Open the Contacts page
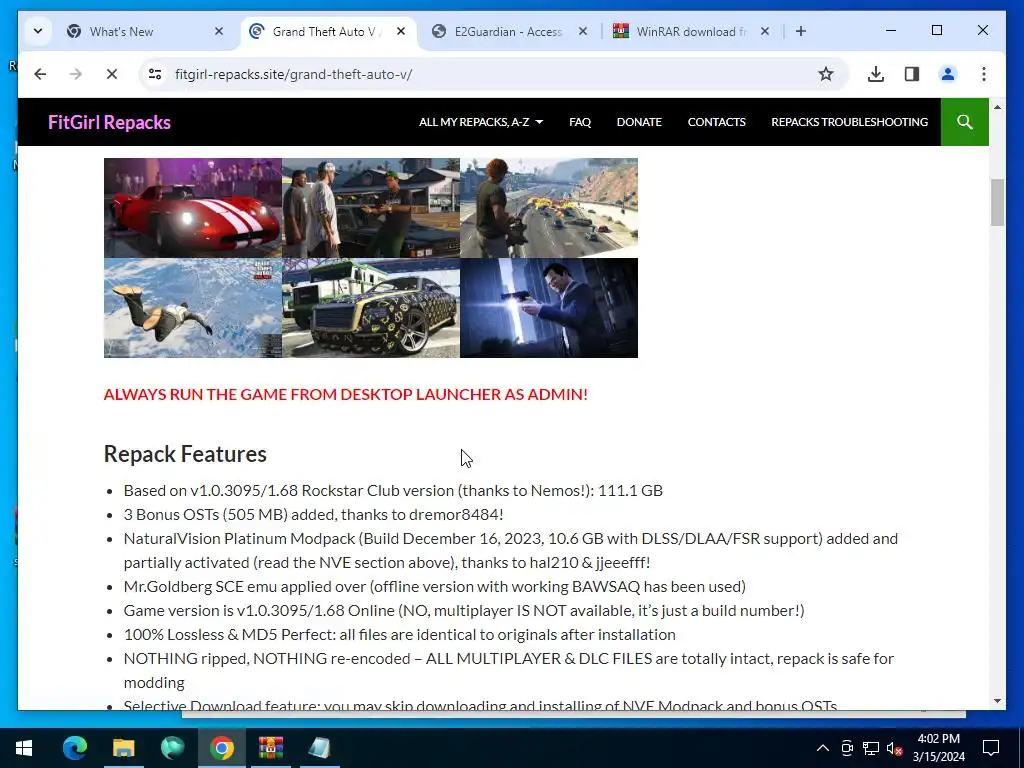Screen dimensions: 1024x768 pyautogui.click(x=716, y=122)
